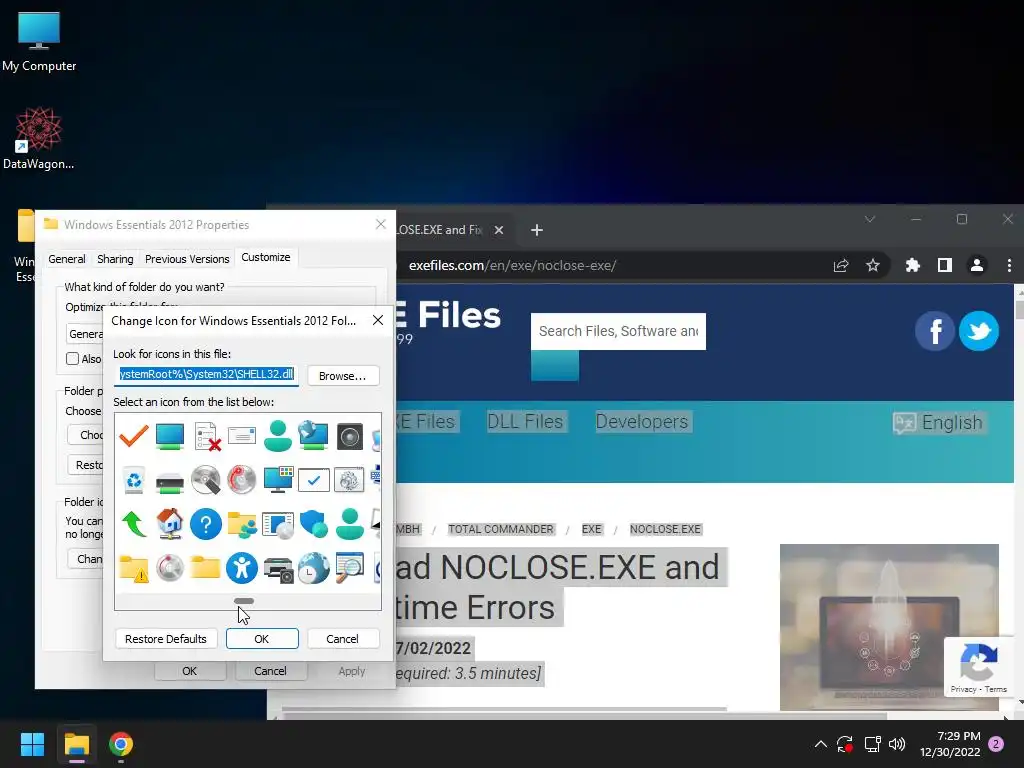
Task: Select the Customize tab
Action: click(266, 257)
